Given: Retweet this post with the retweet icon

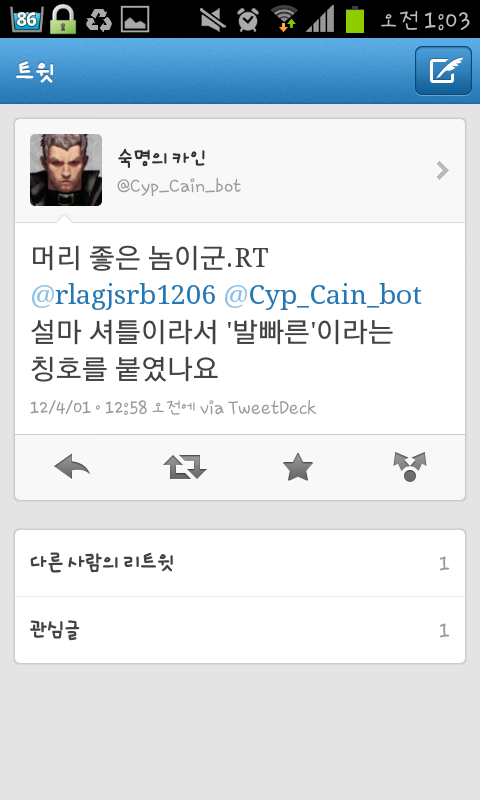Looking at the screenshot, I should 185,467.
